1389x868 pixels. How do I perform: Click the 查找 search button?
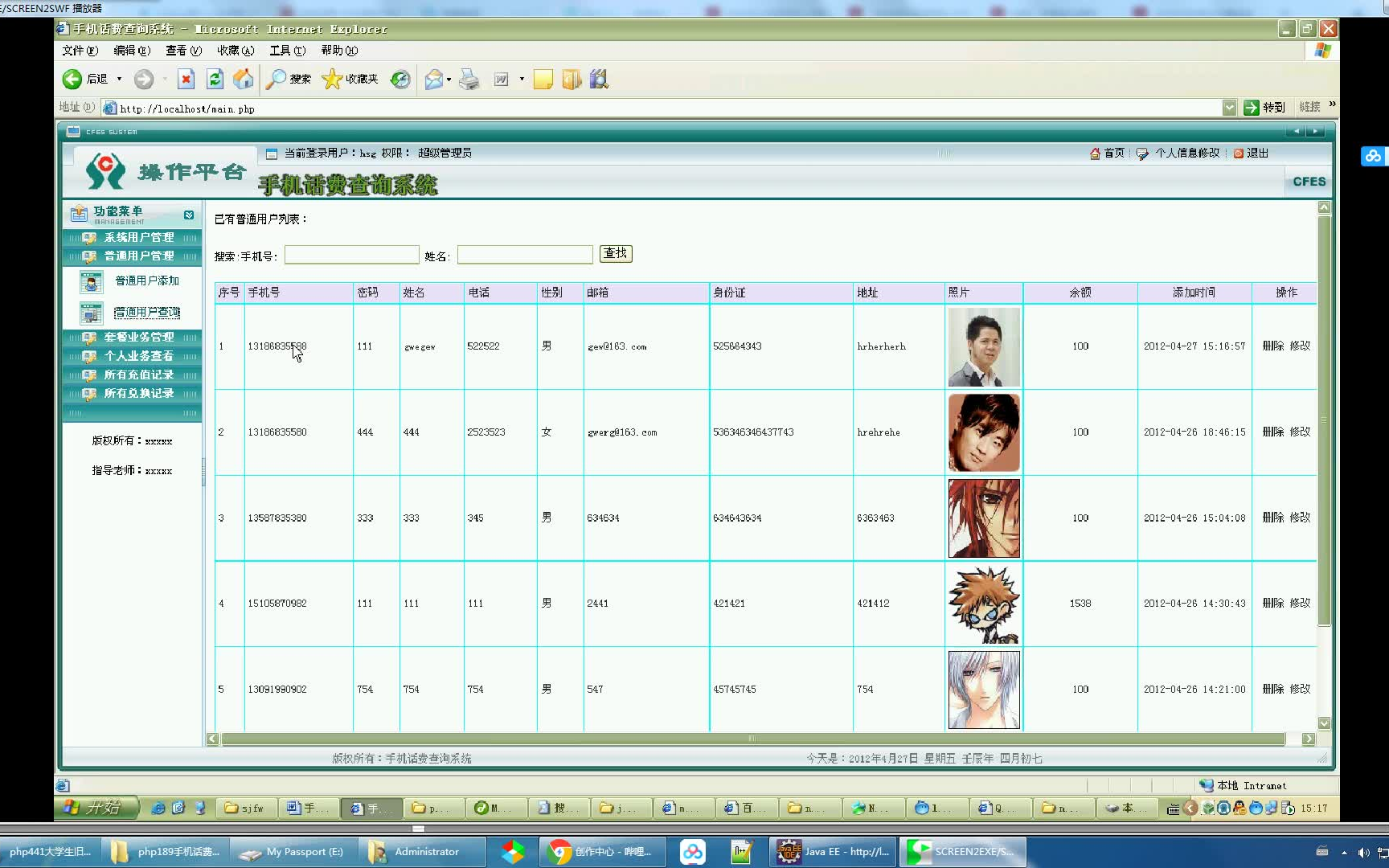616,254
